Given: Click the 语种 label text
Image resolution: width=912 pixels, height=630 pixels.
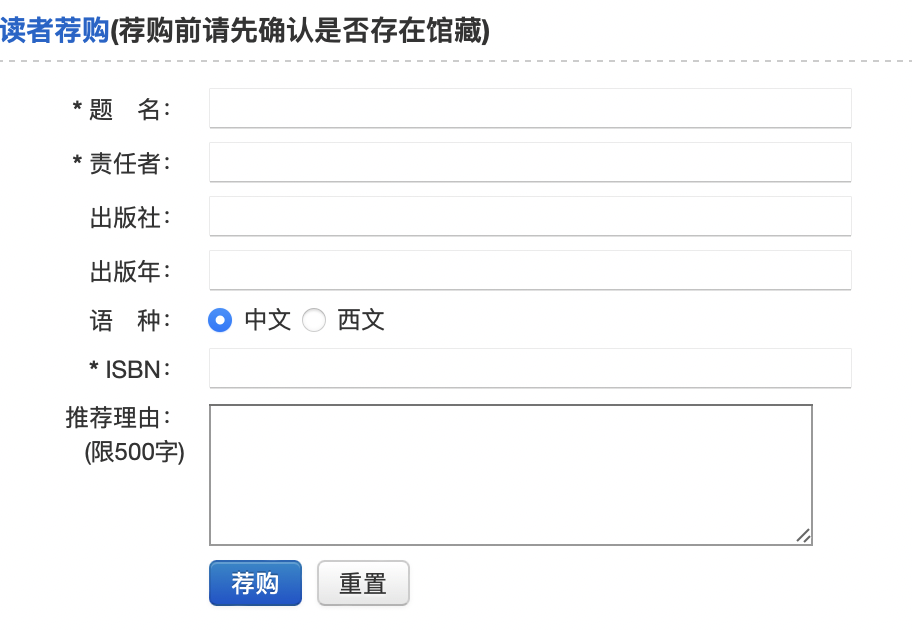Looking at the screenshot, I should (130, 321).
